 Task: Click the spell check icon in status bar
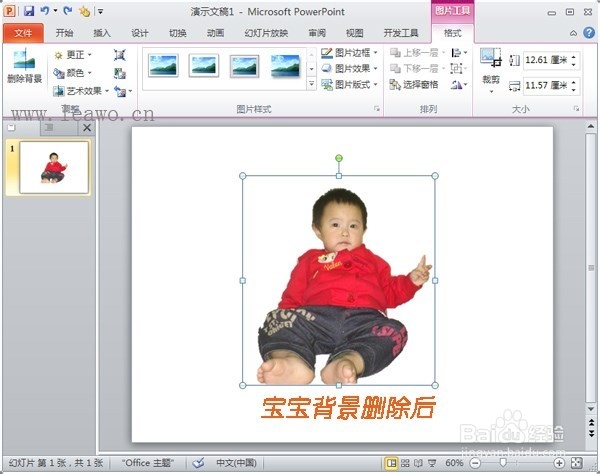[198, 463]
